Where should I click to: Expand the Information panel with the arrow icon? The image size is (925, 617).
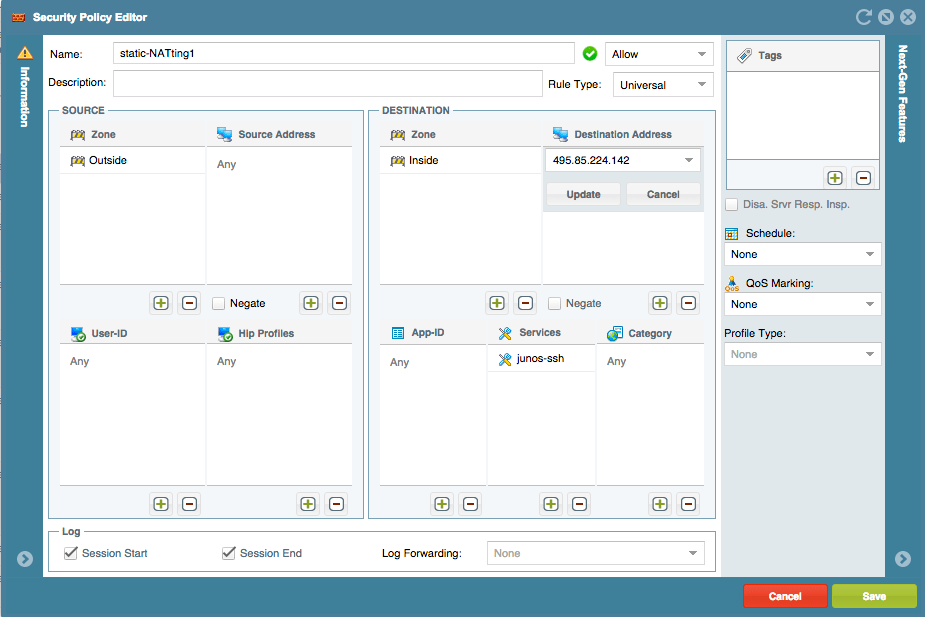click(x=25, y=559)
